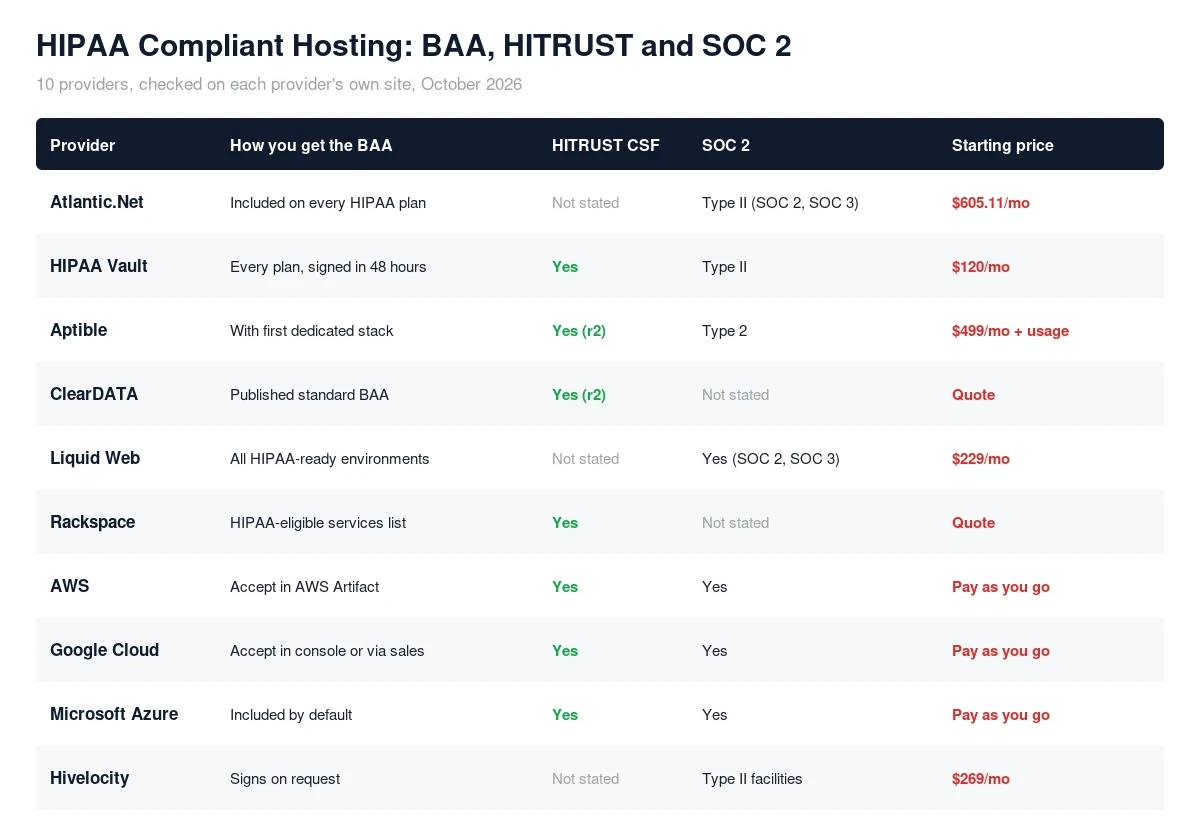Select the Hivelocity provider name
Screen dimensions: 1200x834
click(x=90, y=778)
